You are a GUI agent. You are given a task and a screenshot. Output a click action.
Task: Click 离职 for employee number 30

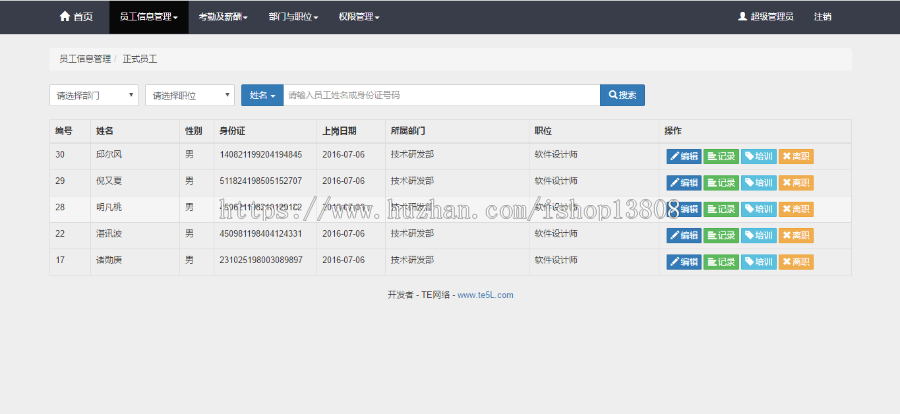point(796,156)
